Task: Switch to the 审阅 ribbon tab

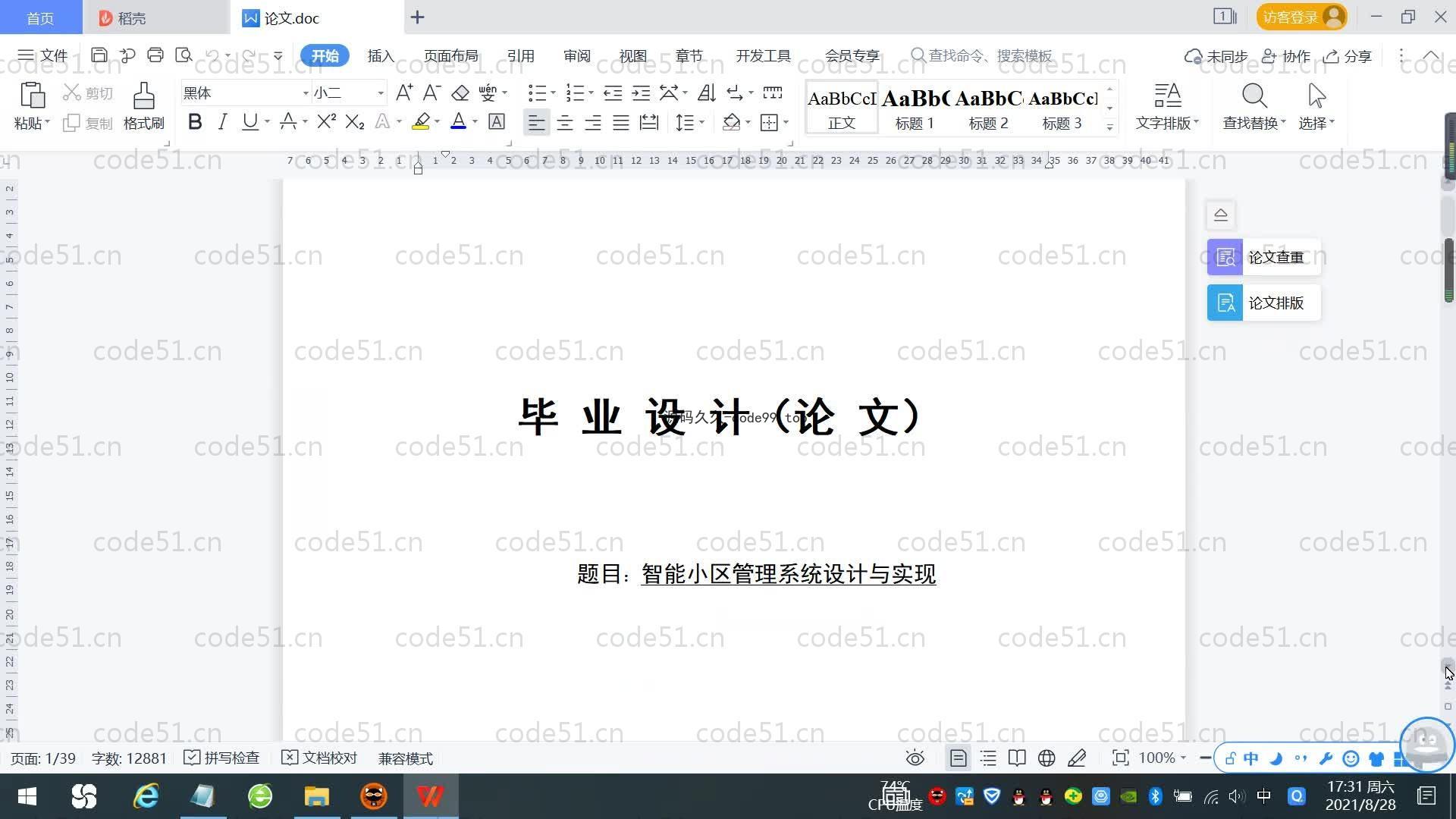Action: [576, 56]
